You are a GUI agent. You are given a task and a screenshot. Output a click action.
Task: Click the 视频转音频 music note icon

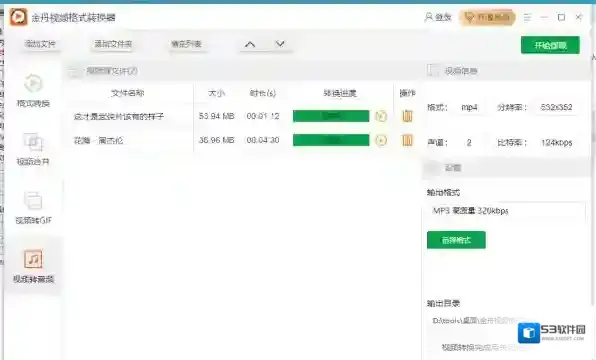[33, 259]
